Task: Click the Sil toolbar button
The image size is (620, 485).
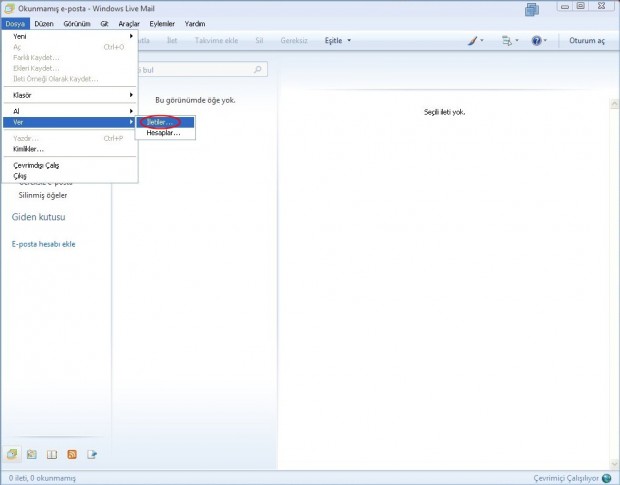Action: (x=259, y=40)
